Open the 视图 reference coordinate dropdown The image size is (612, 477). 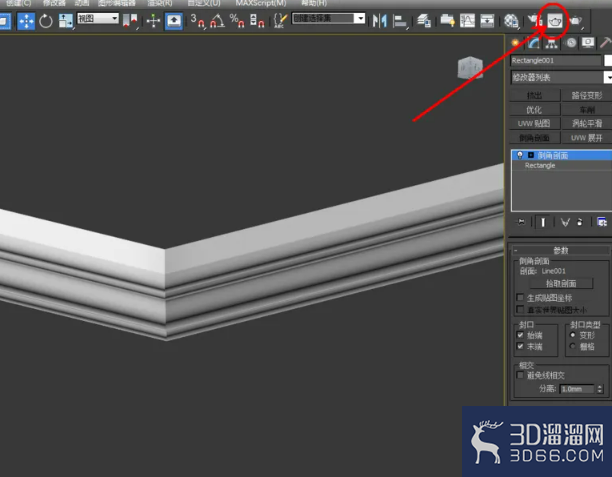(x=98, y=18)
